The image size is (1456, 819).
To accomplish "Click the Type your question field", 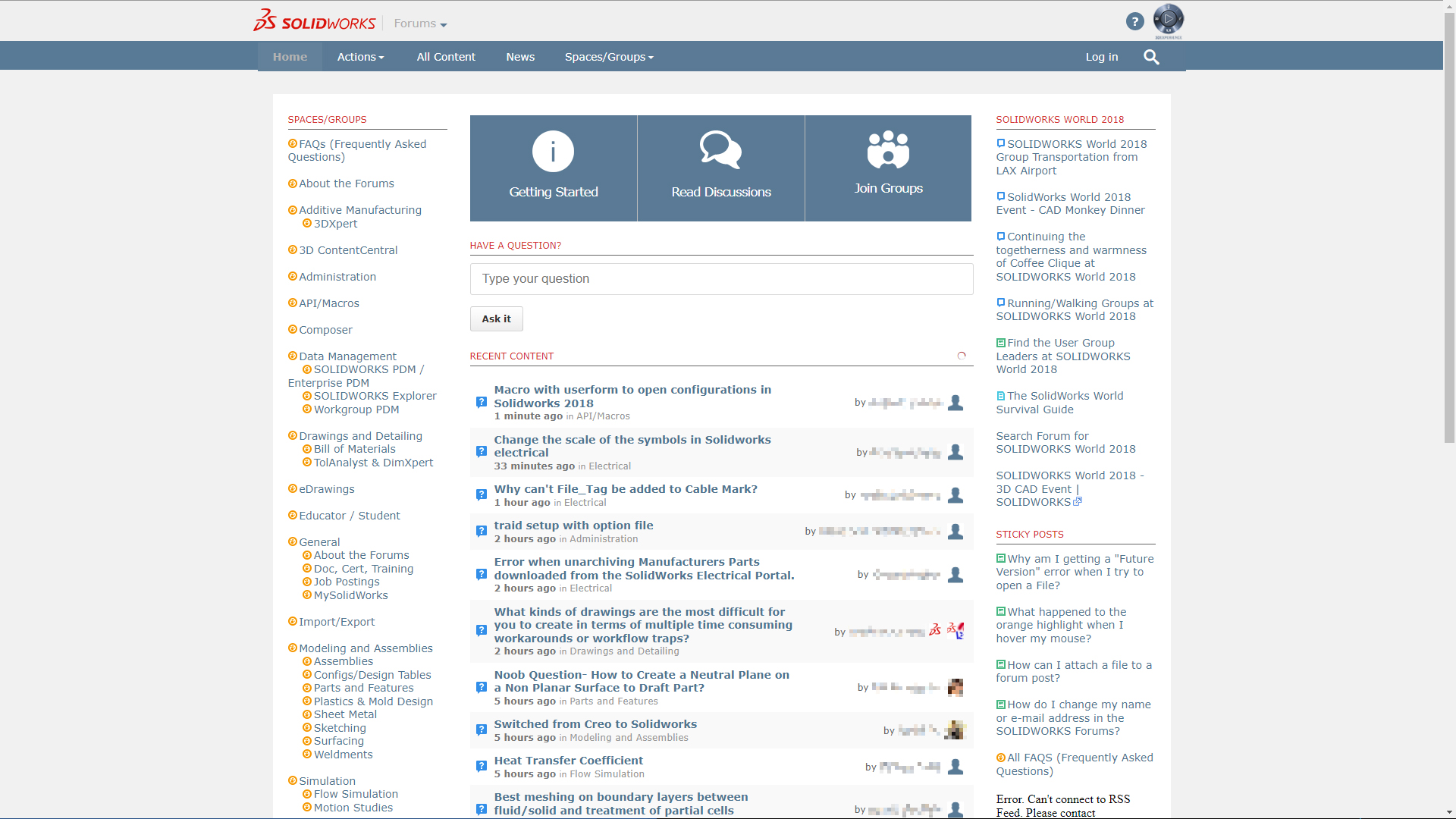I will coord(721,279).
